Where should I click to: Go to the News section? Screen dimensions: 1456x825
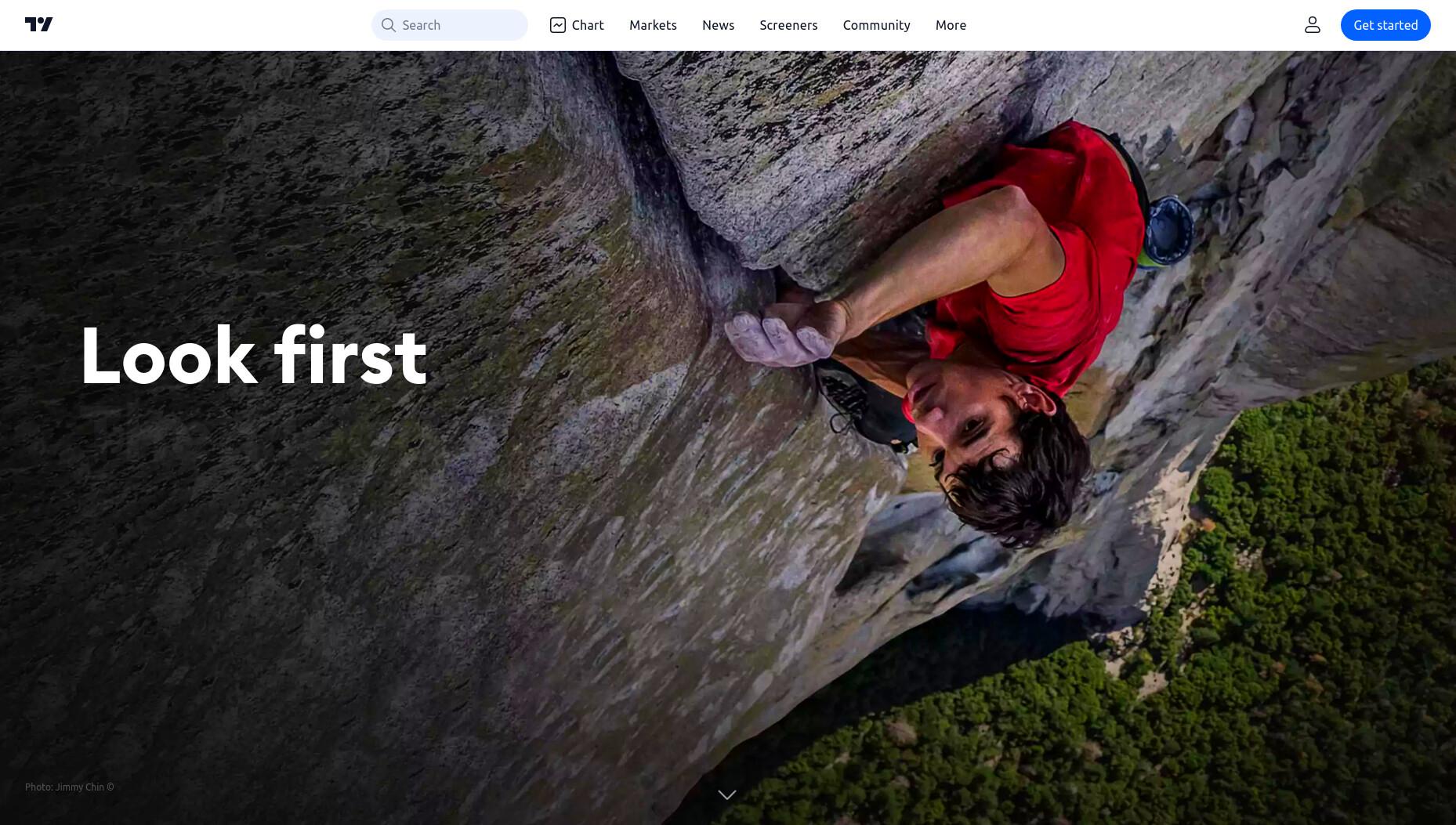tap(718, 25)
